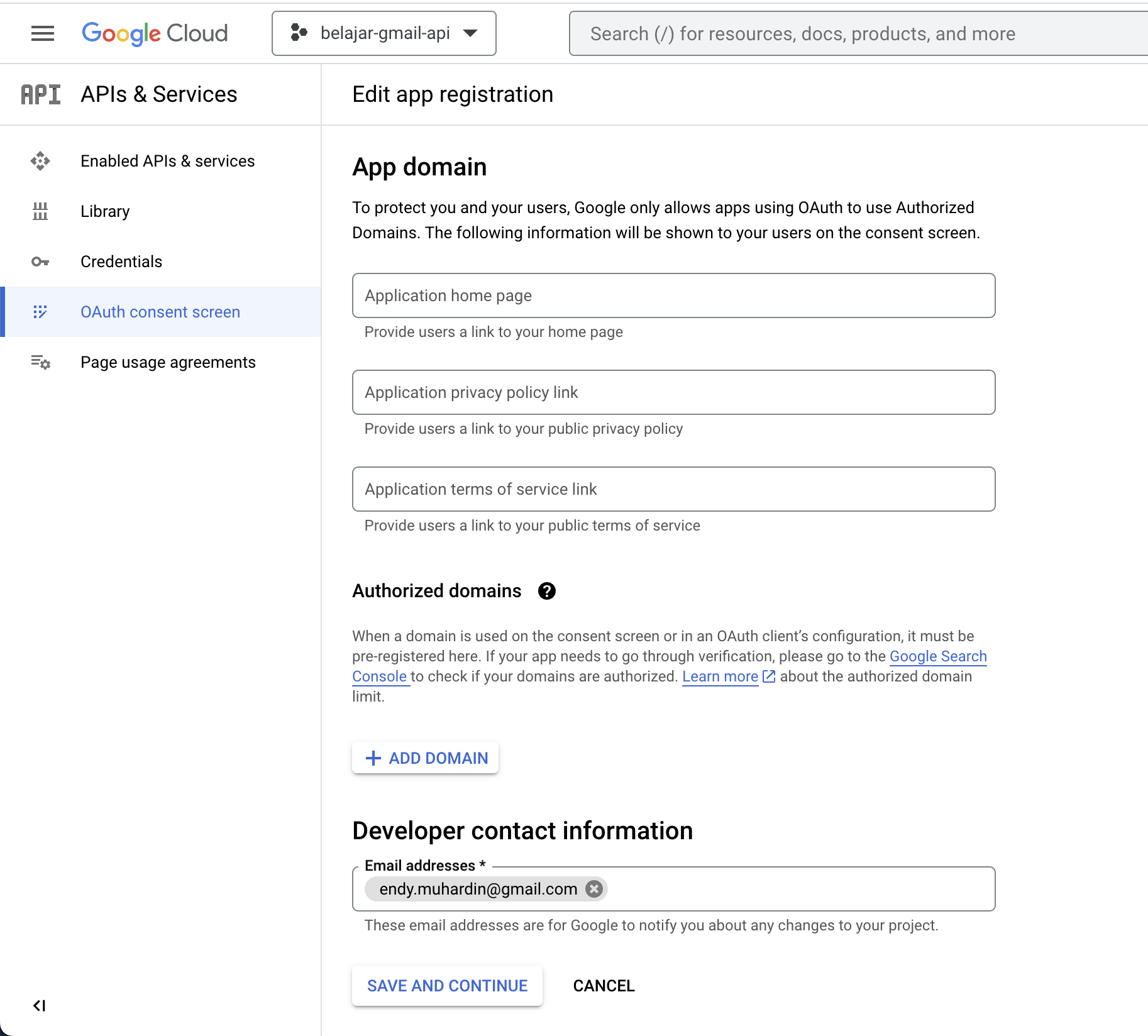The width and height of the screenshot is (1148, 1036).
Task: Click the API icon in the sidebar header
Action: [41, 94]
